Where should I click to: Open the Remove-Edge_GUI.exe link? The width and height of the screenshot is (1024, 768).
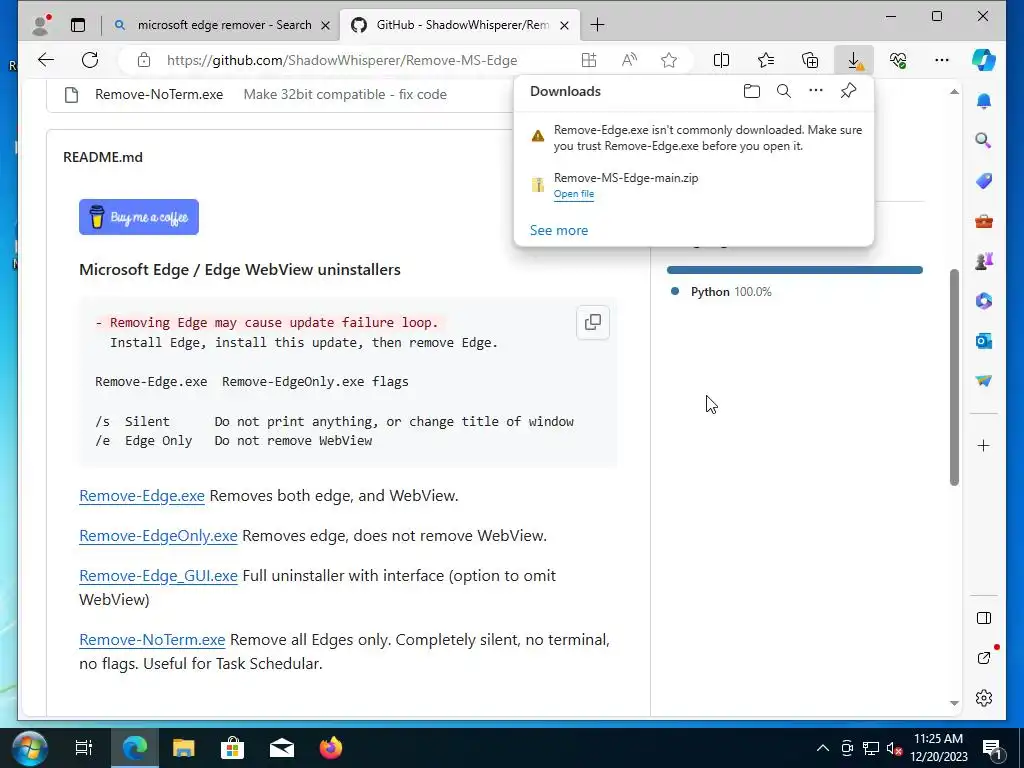[x=158, y=575]
